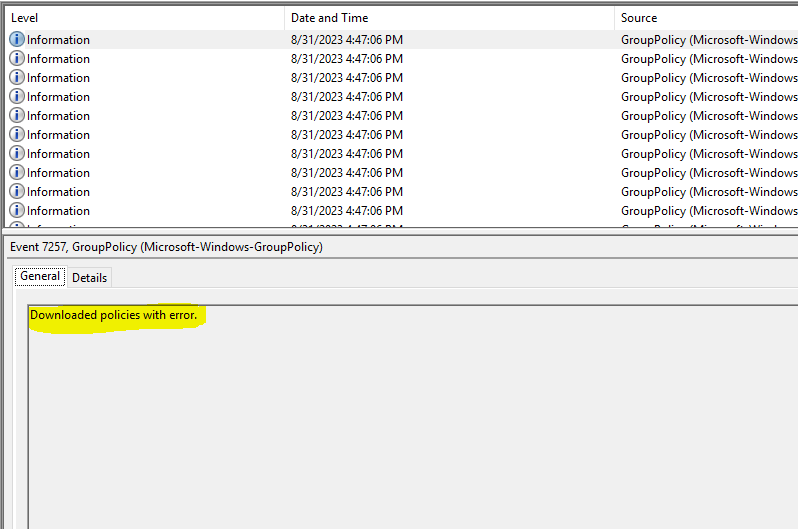The image size is (798, 529).
Task: Click the info icon in the fourth event row
Action: tap(17, 97)
